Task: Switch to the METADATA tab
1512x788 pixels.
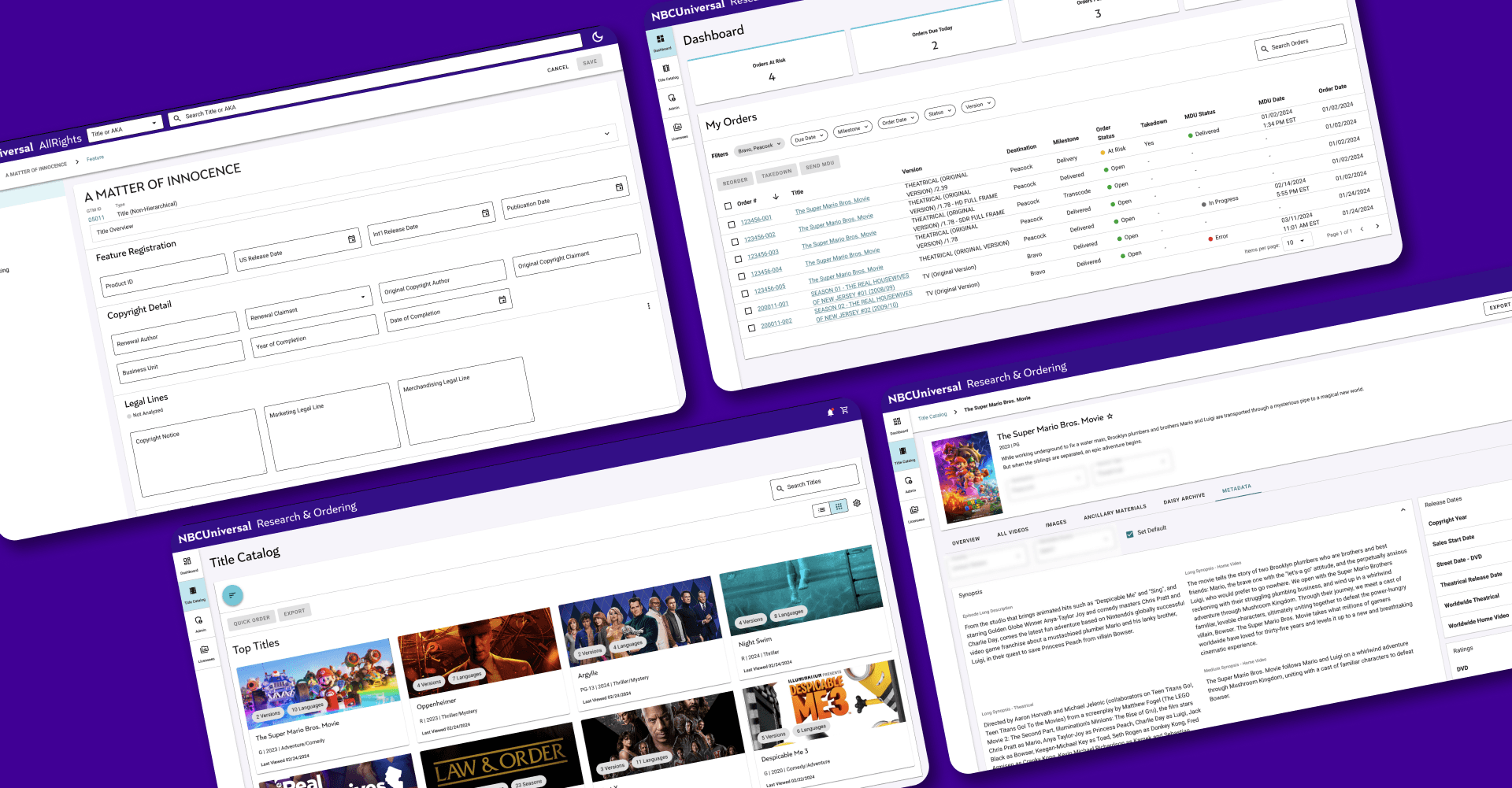Action: [1236, 489]
